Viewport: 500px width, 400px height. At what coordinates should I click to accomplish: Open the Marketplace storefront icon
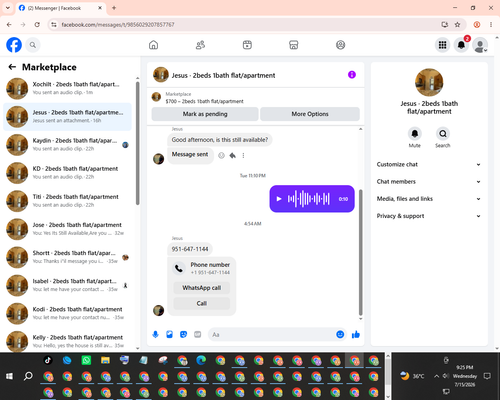pyautogui.click(x=294, y=45)
